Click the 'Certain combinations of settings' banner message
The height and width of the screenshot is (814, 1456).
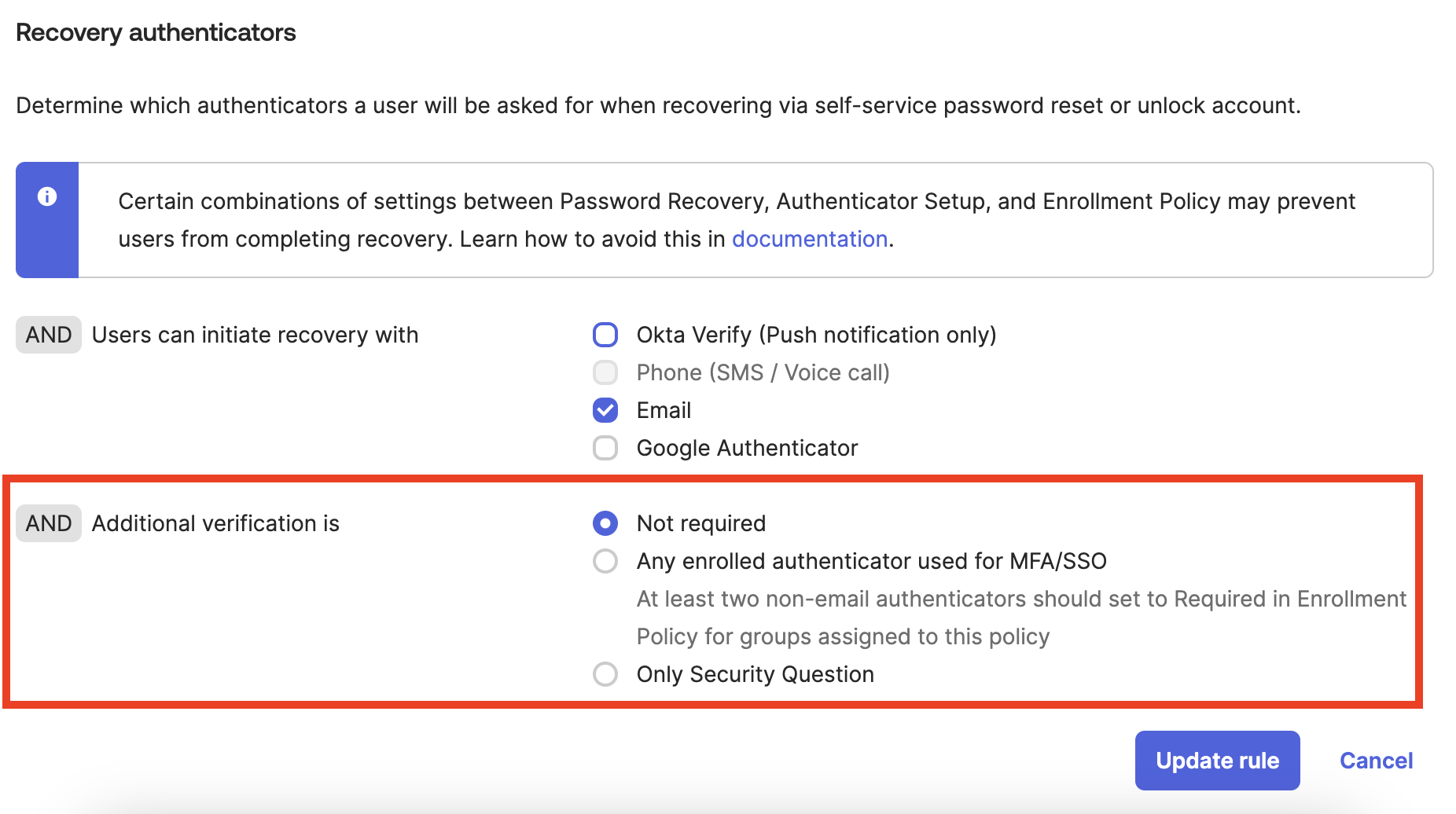pyautogui.click(x=736, y=202)
